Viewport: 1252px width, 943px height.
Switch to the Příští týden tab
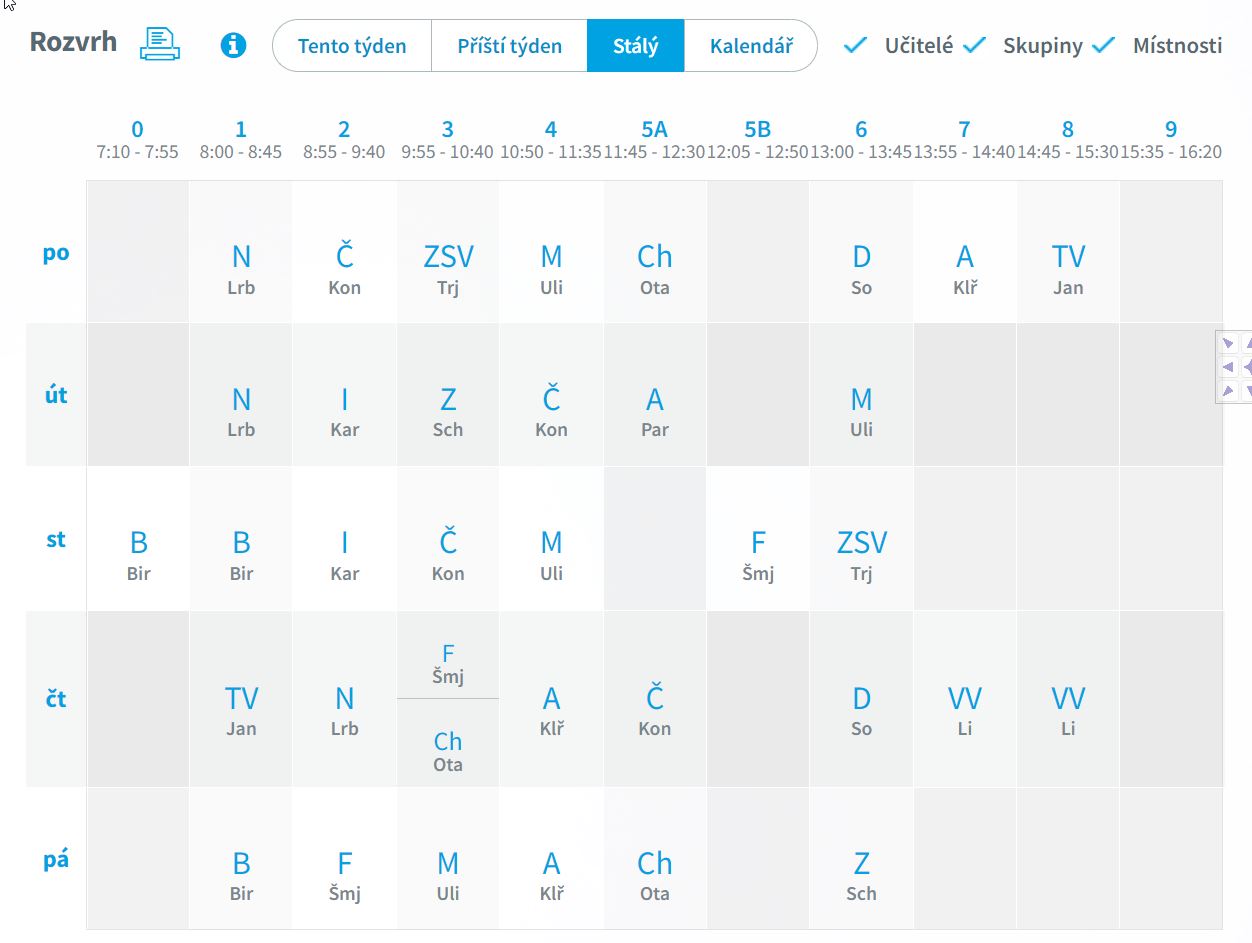(x=509, y=46)
